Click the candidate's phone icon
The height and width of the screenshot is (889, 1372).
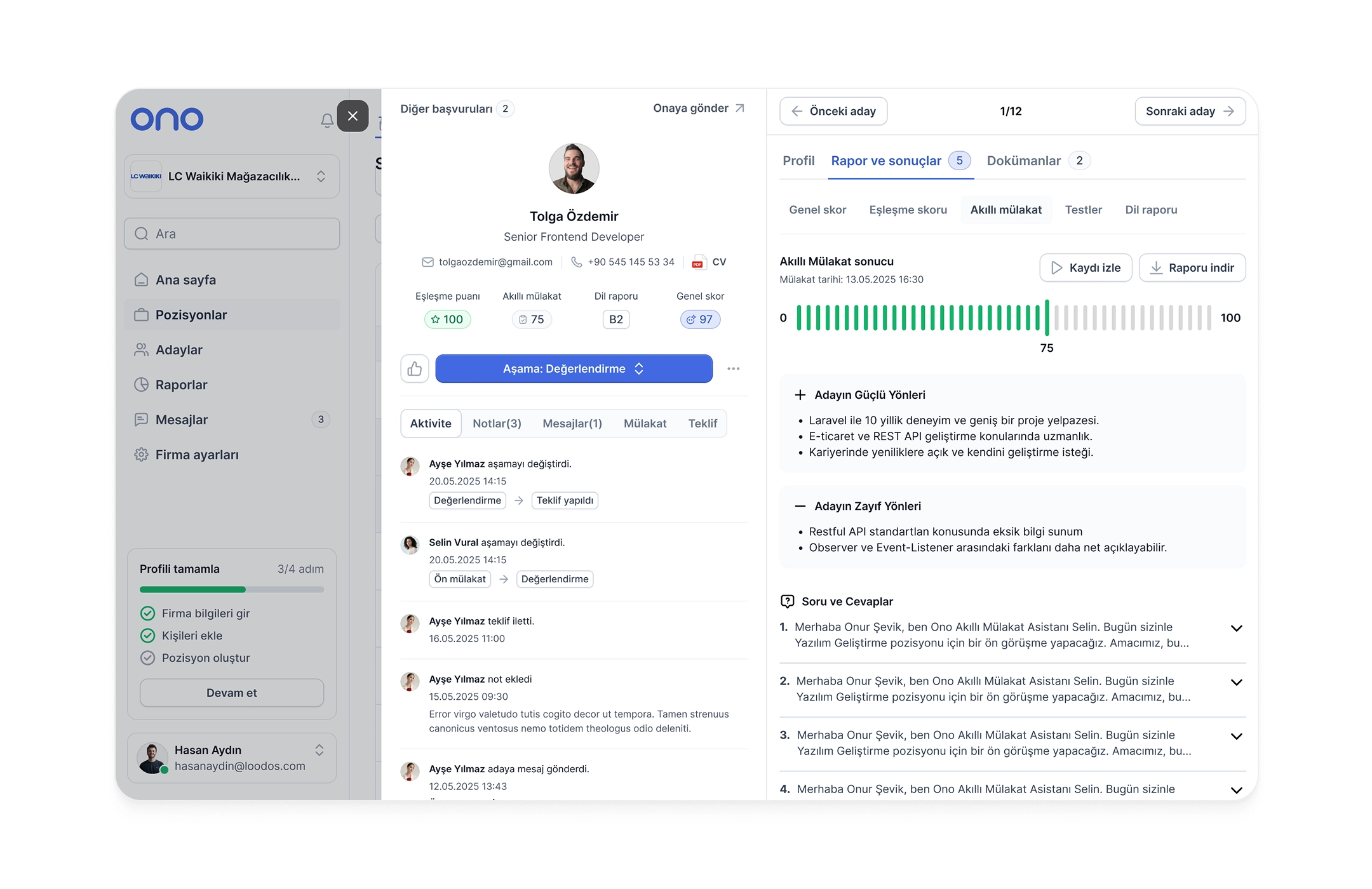click(577, 262)
